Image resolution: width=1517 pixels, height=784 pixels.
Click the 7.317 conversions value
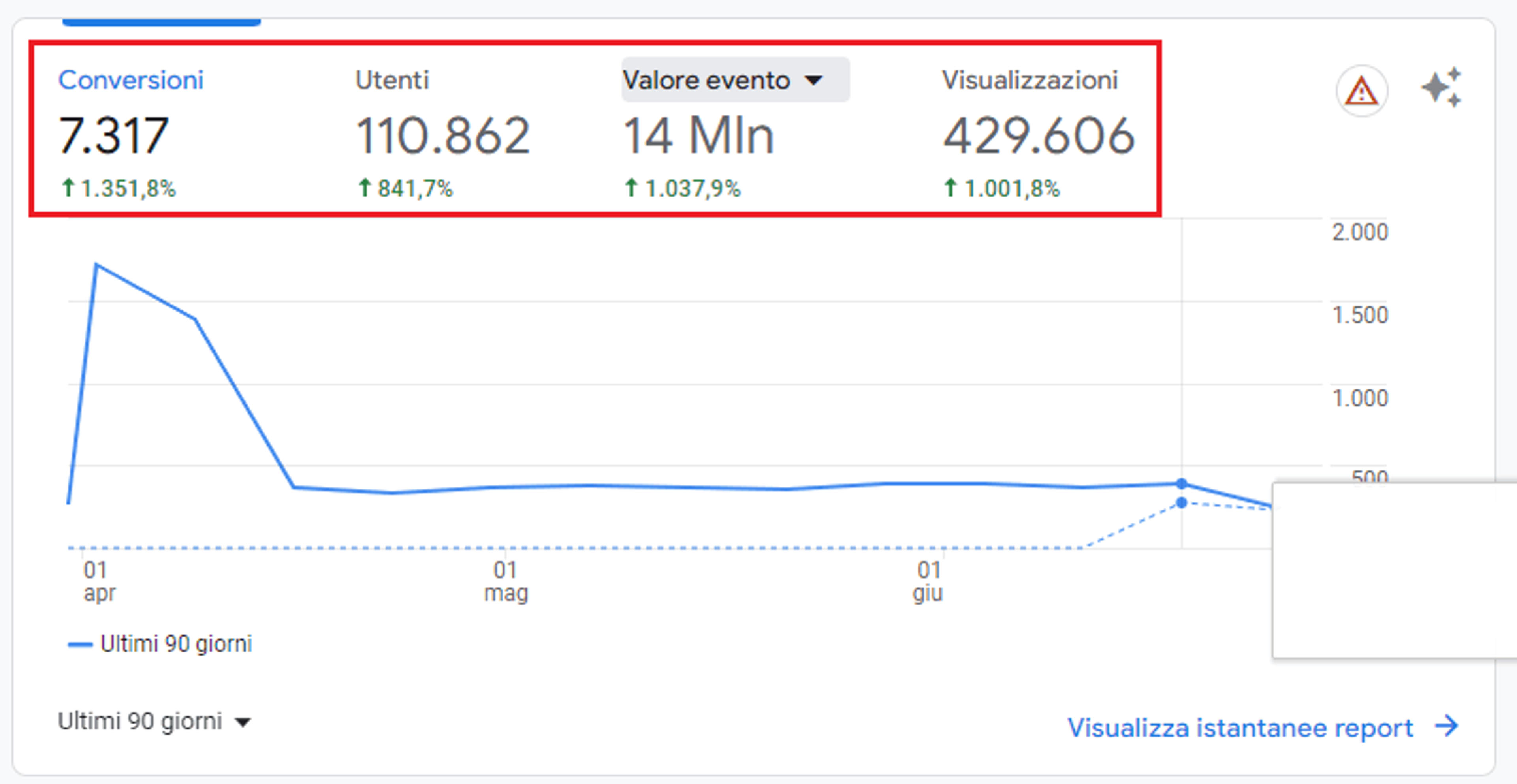click(x=114, y=136)
